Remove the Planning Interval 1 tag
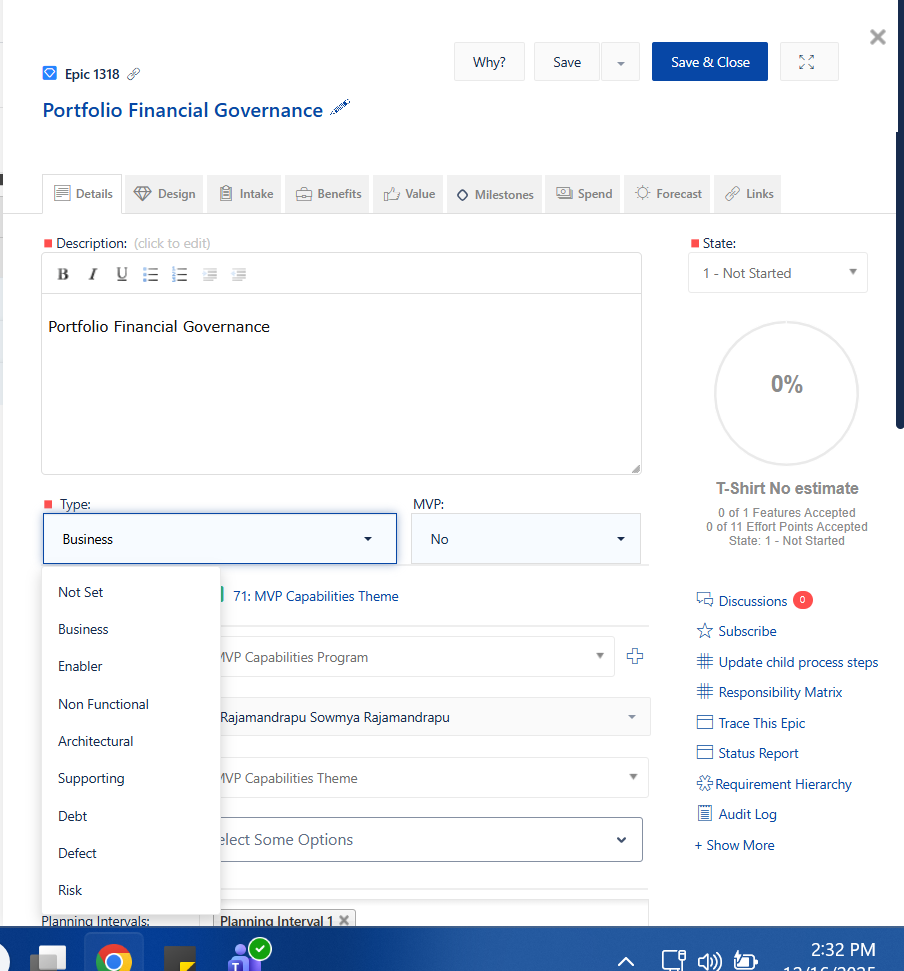This screenshot has width=904, height=971. [344, 920]
